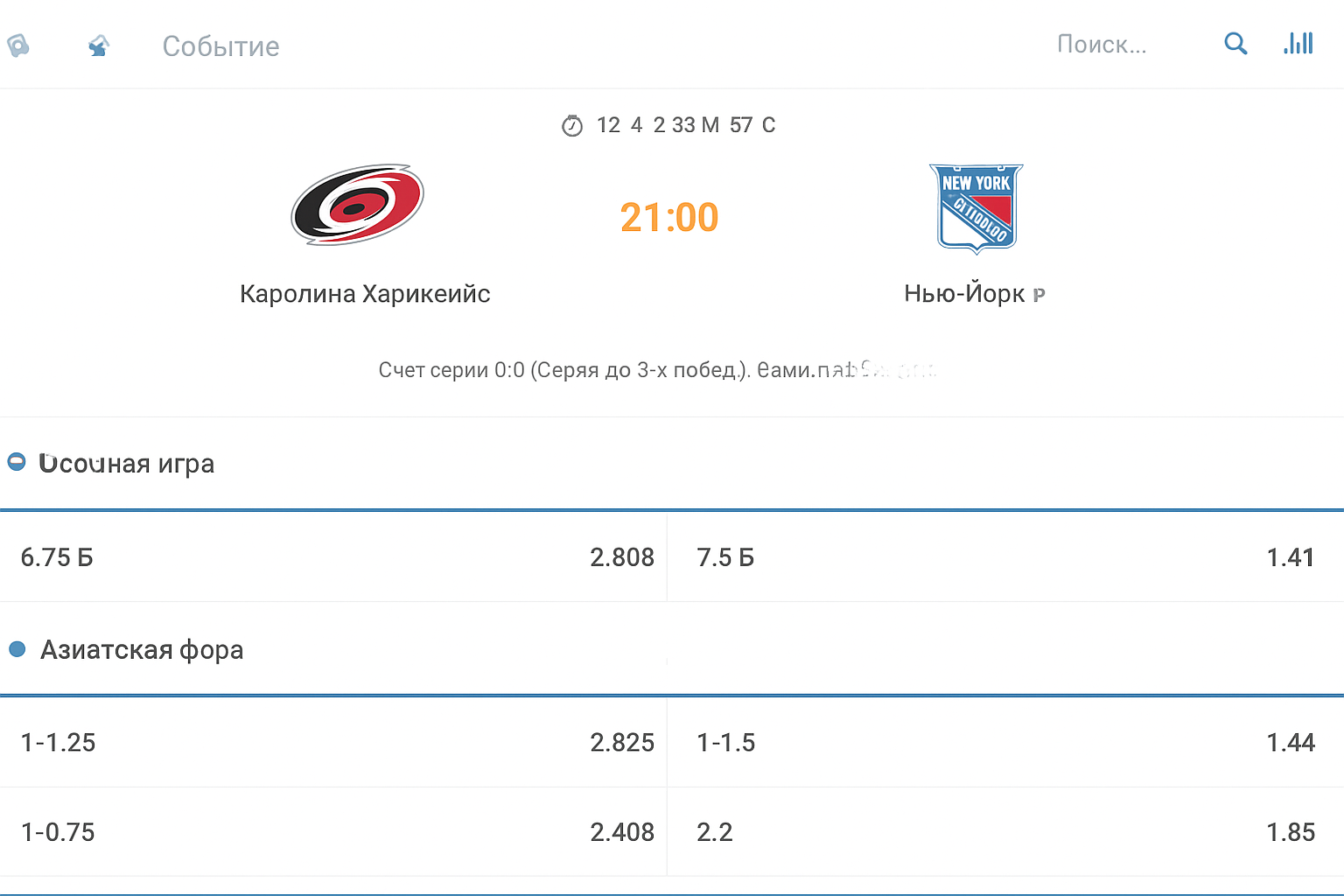
Task: Click the stopwatch countdown icon
Action: (x=572, y=126)
